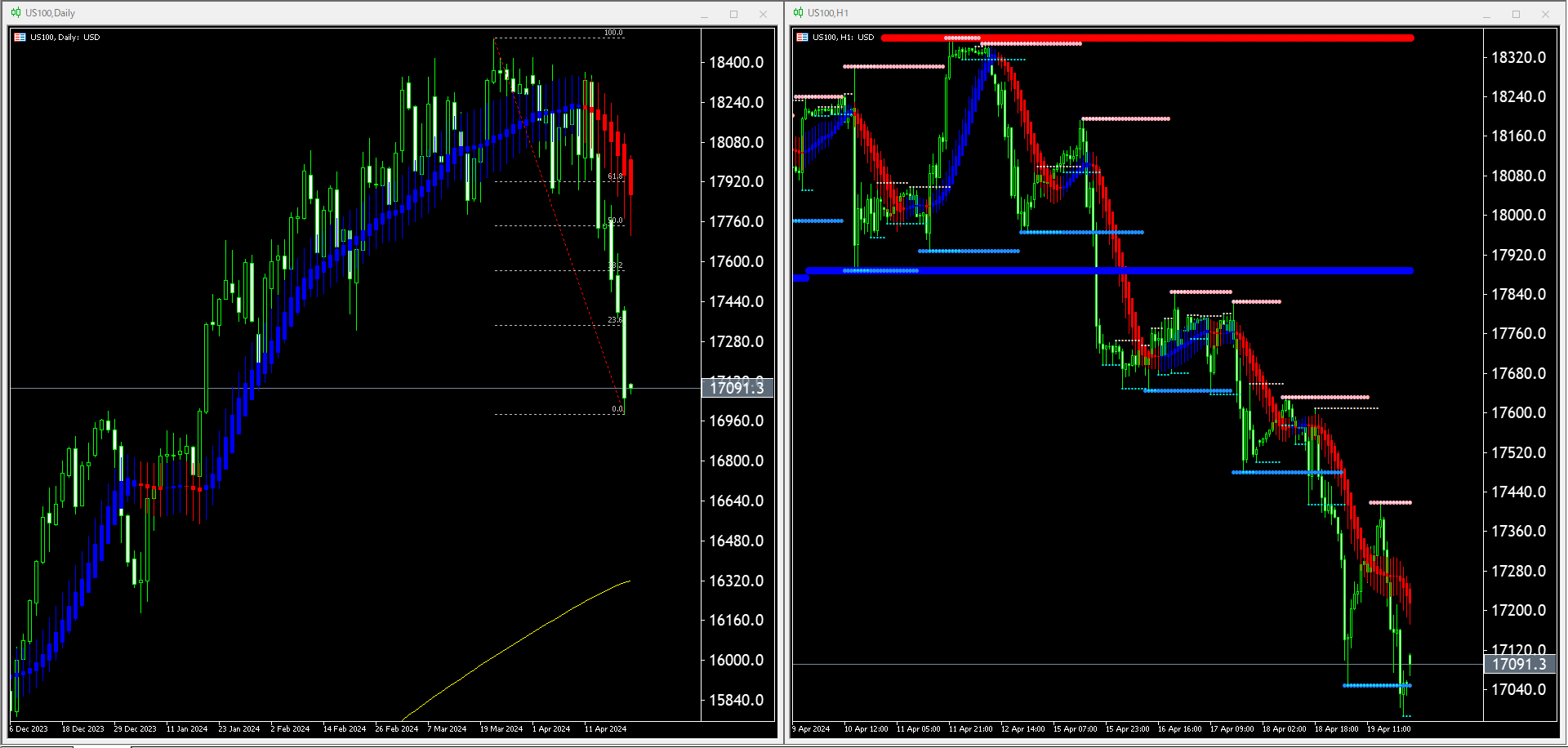Close the US100,H1 chart window

click(x=1545, y=14)
